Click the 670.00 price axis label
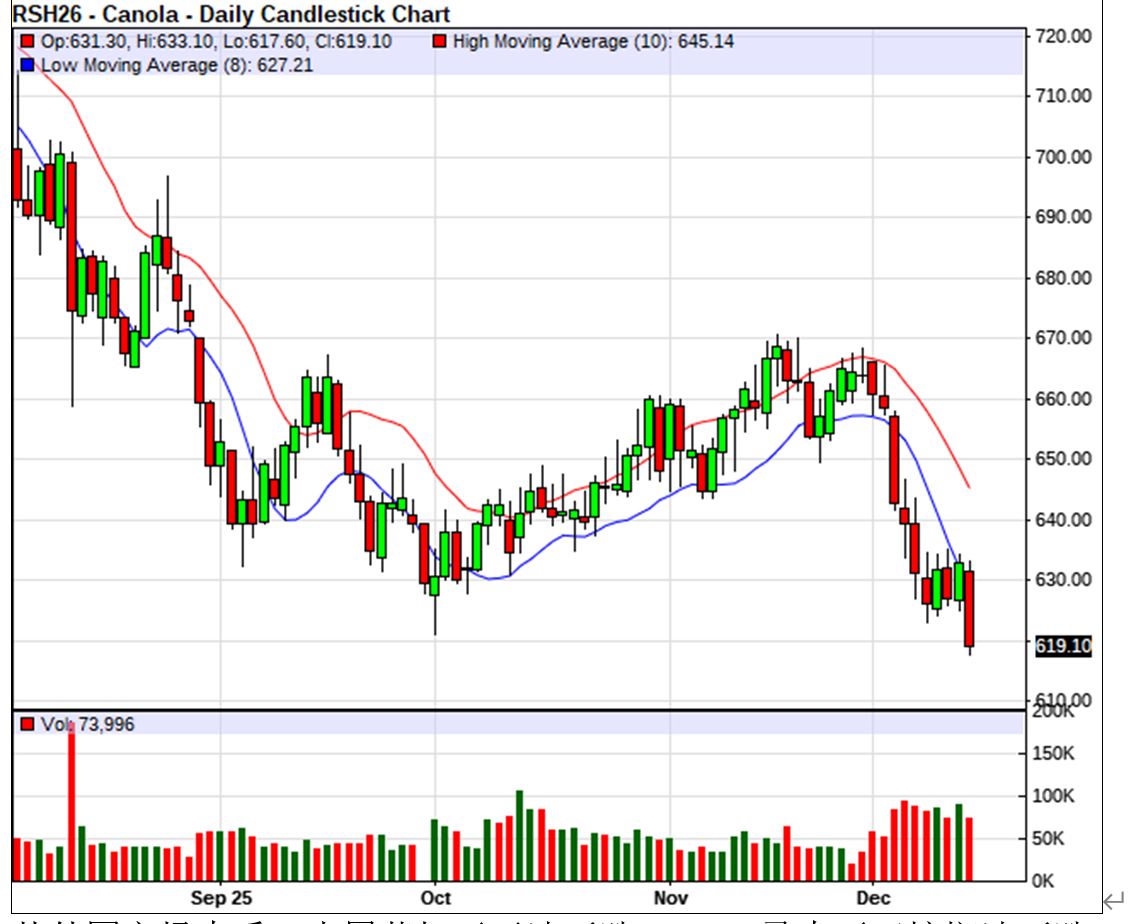The image size is (1133, 924). [x=1063, y=338]
